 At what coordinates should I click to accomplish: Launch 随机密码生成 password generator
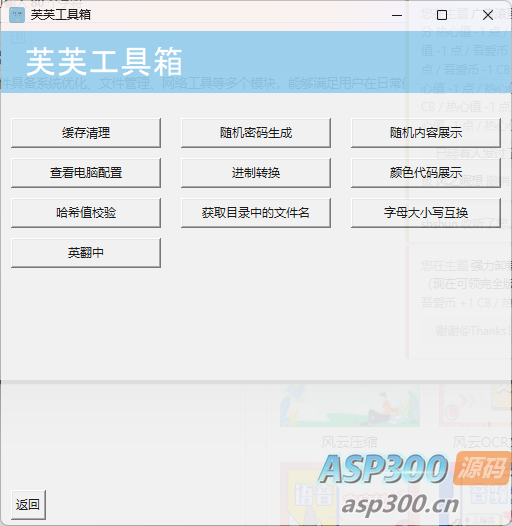tap(256, 133)
